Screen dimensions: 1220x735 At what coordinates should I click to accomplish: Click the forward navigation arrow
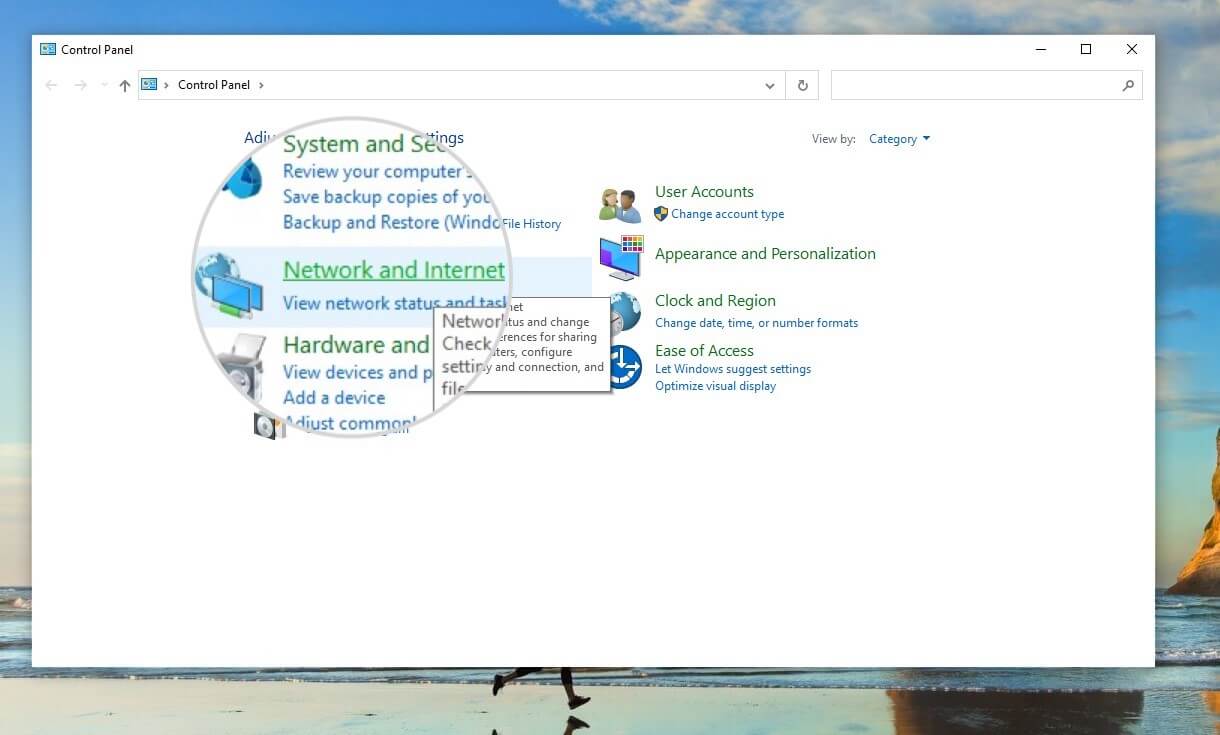click(x=81, y=86)
